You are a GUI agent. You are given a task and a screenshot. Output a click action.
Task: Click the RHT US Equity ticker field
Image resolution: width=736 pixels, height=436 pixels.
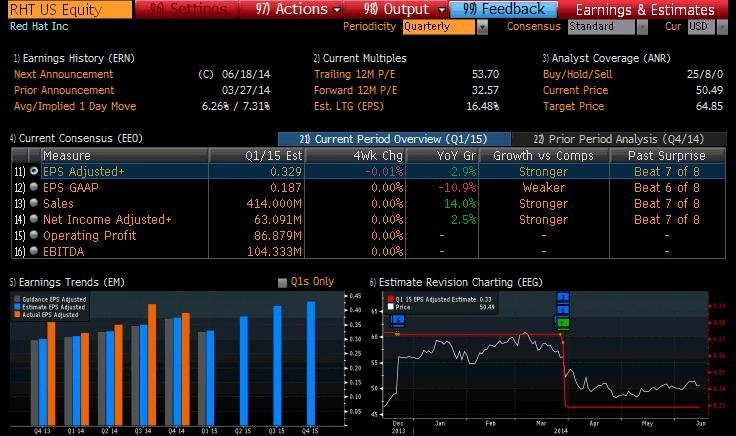click(70, 9)
